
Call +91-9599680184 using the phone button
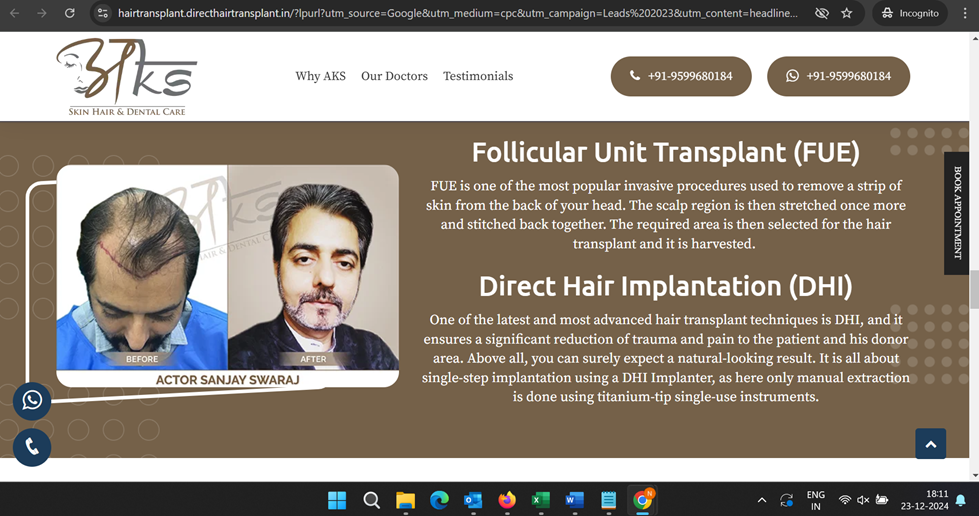681,76
